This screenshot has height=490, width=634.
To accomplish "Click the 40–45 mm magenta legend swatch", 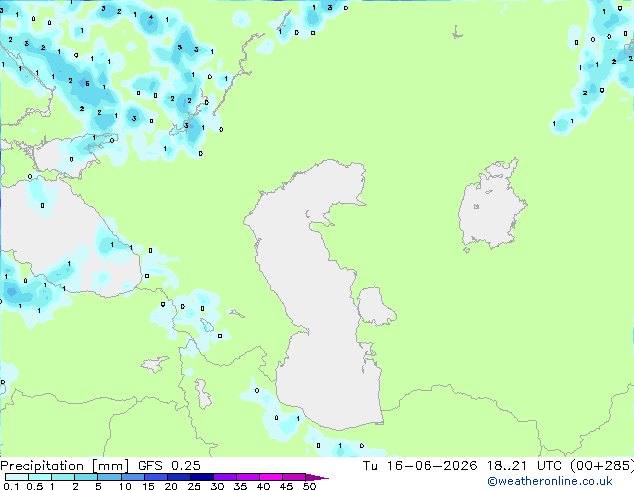I will click(271, 477).
